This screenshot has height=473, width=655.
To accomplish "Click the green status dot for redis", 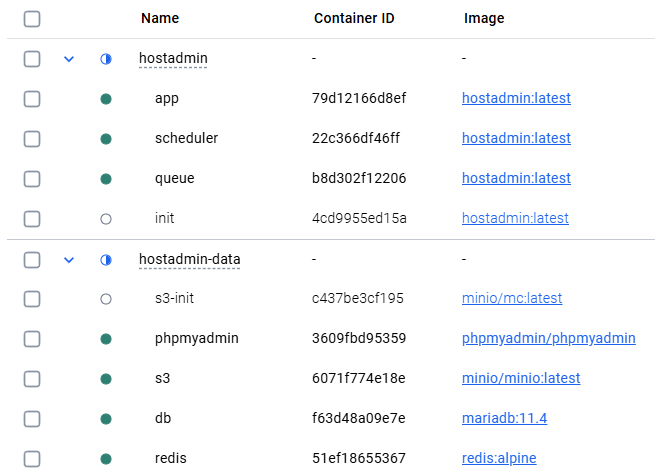I will tap(106, 459).
